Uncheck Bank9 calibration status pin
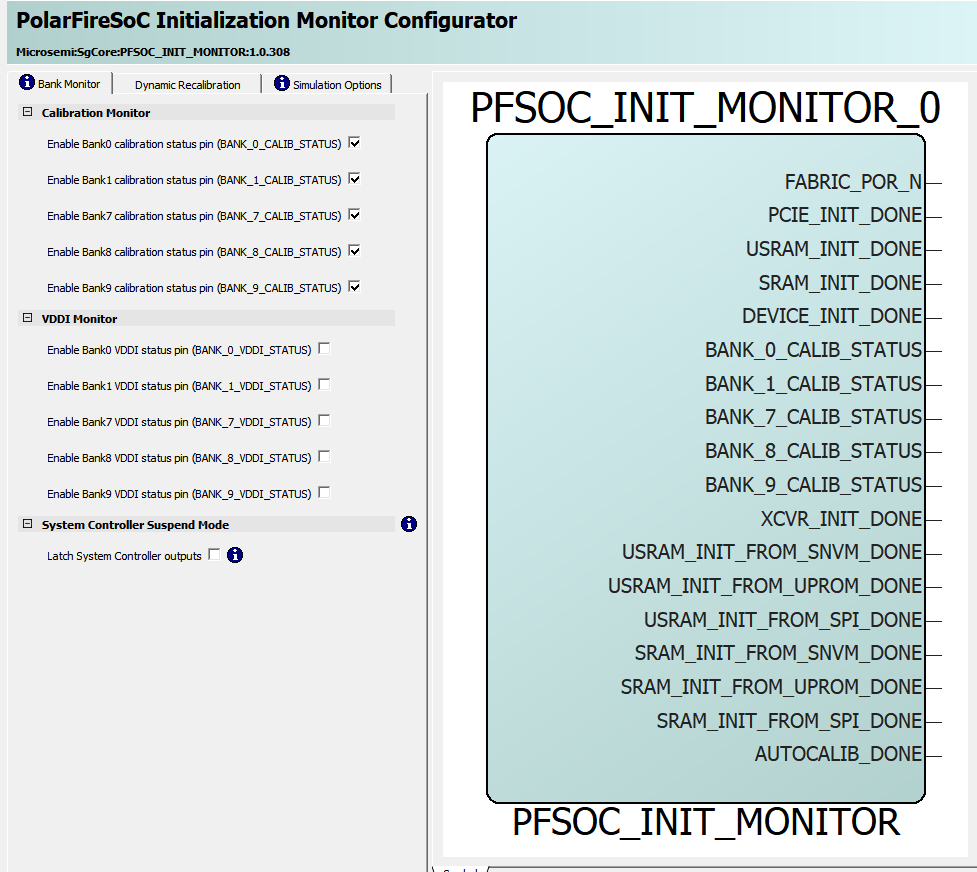This screenshot has width=977, height=872. (354, 287)
